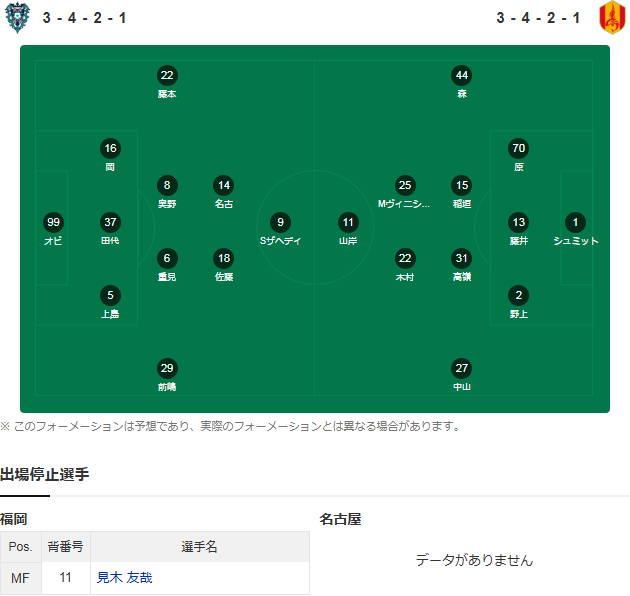The image size is (630, 596).
Task: Click the number 22 木村 player marker
Action: point(404,258)
